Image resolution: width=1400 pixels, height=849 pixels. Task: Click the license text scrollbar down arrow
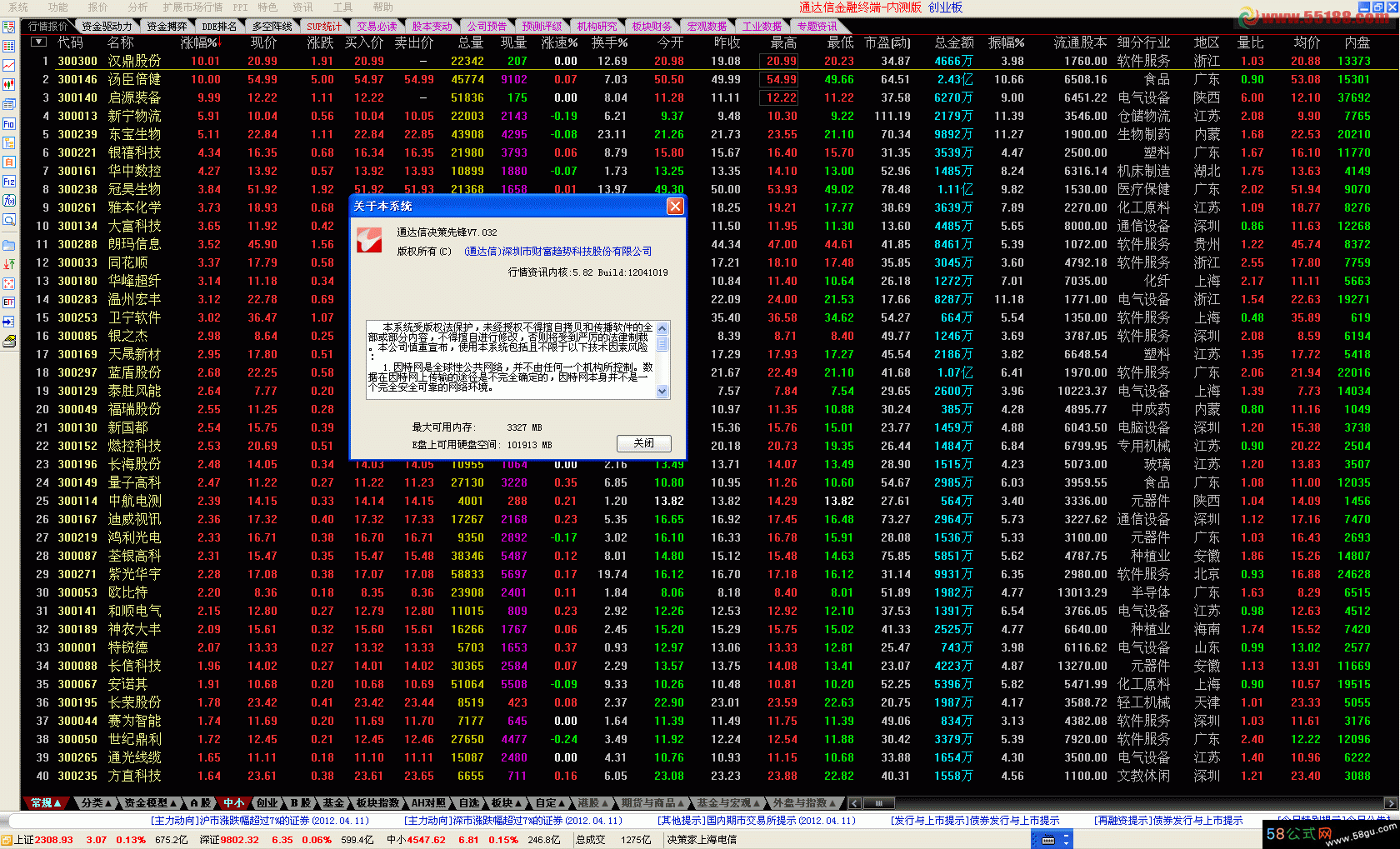(662, 392)
